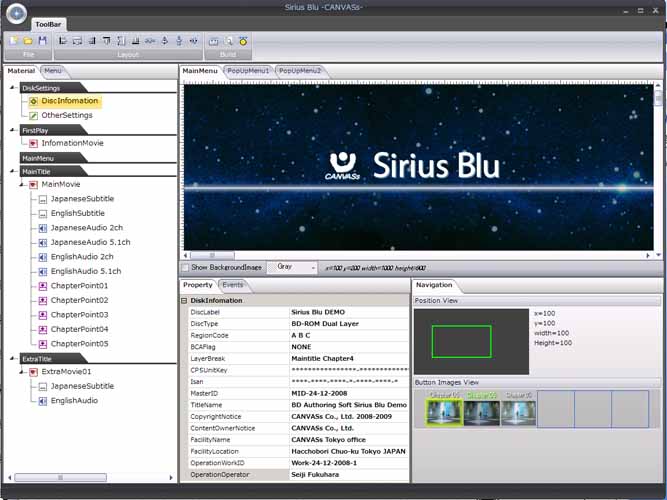Click the Material panel scroll-right arrow
Image resolution: width=667 pixels, height=500 pixels.
pyautogui.click(x=171, y=477)
